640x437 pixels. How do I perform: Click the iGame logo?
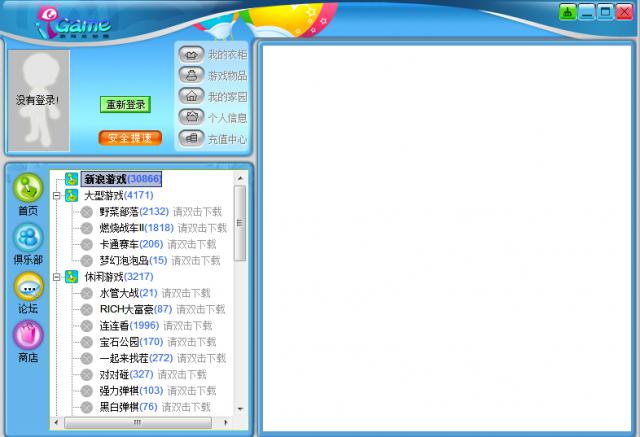click(73, 22)
